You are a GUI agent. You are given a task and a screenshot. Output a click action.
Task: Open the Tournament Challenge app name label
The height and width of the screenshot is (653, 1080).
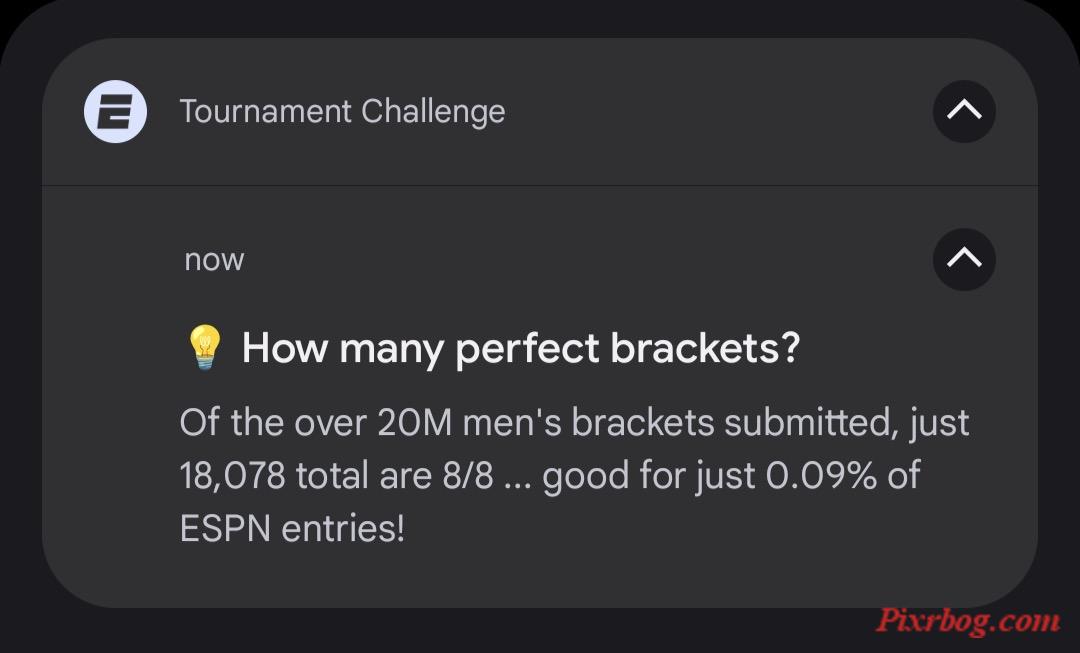pos(342,112)
